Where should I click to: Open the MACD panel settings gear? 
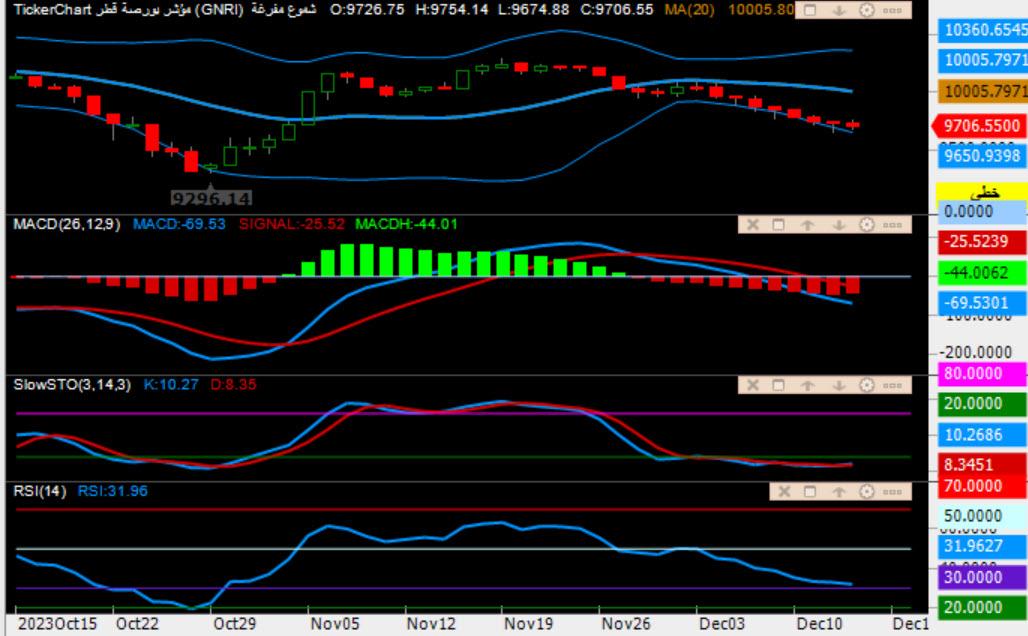[x=867, y=225]
